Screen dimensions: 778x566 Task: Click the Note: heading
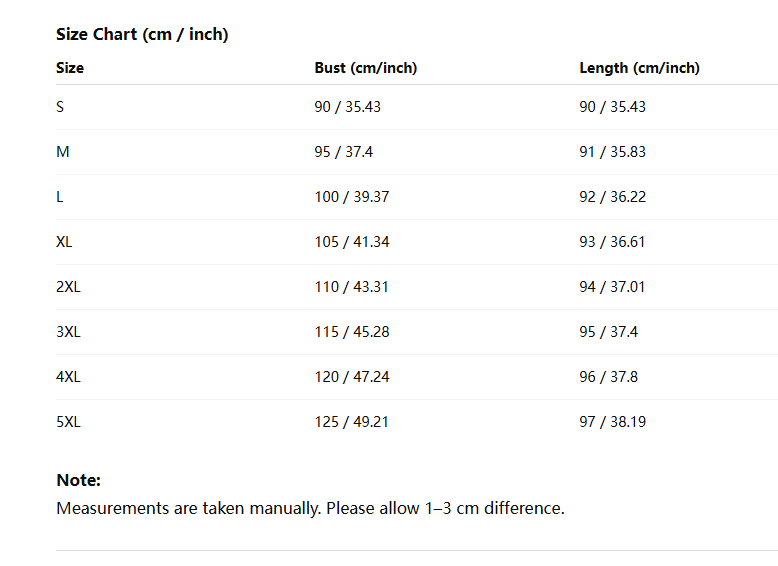[78, 480]
